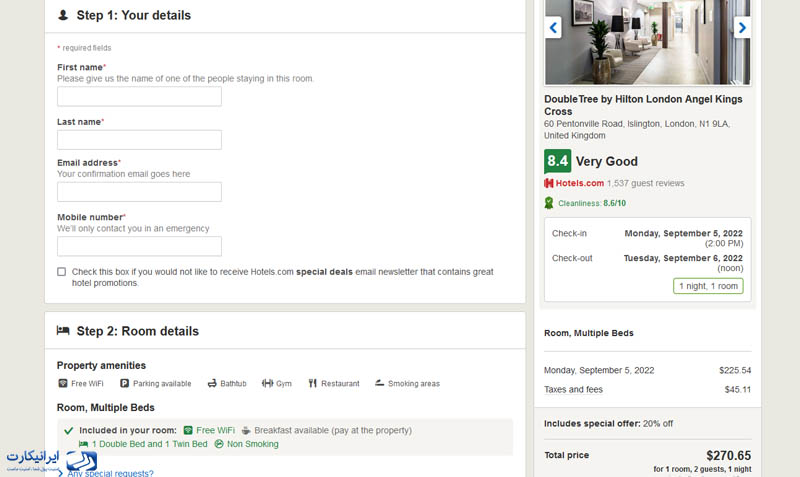The image size is (800, 477).
Task: Click the Gym dumbbell icon
Action: pos(267,383)
